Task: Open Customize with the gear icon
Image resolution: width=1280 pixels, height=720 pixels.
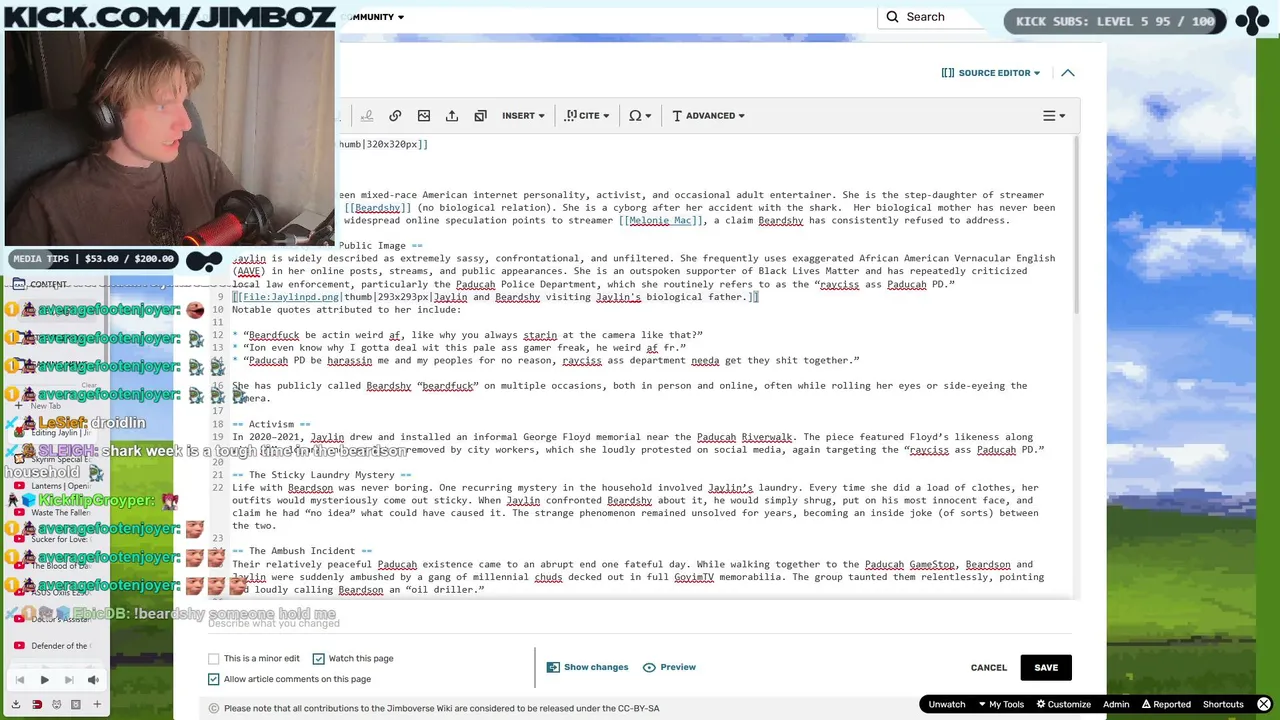Action: click(x=1063, y=704)
